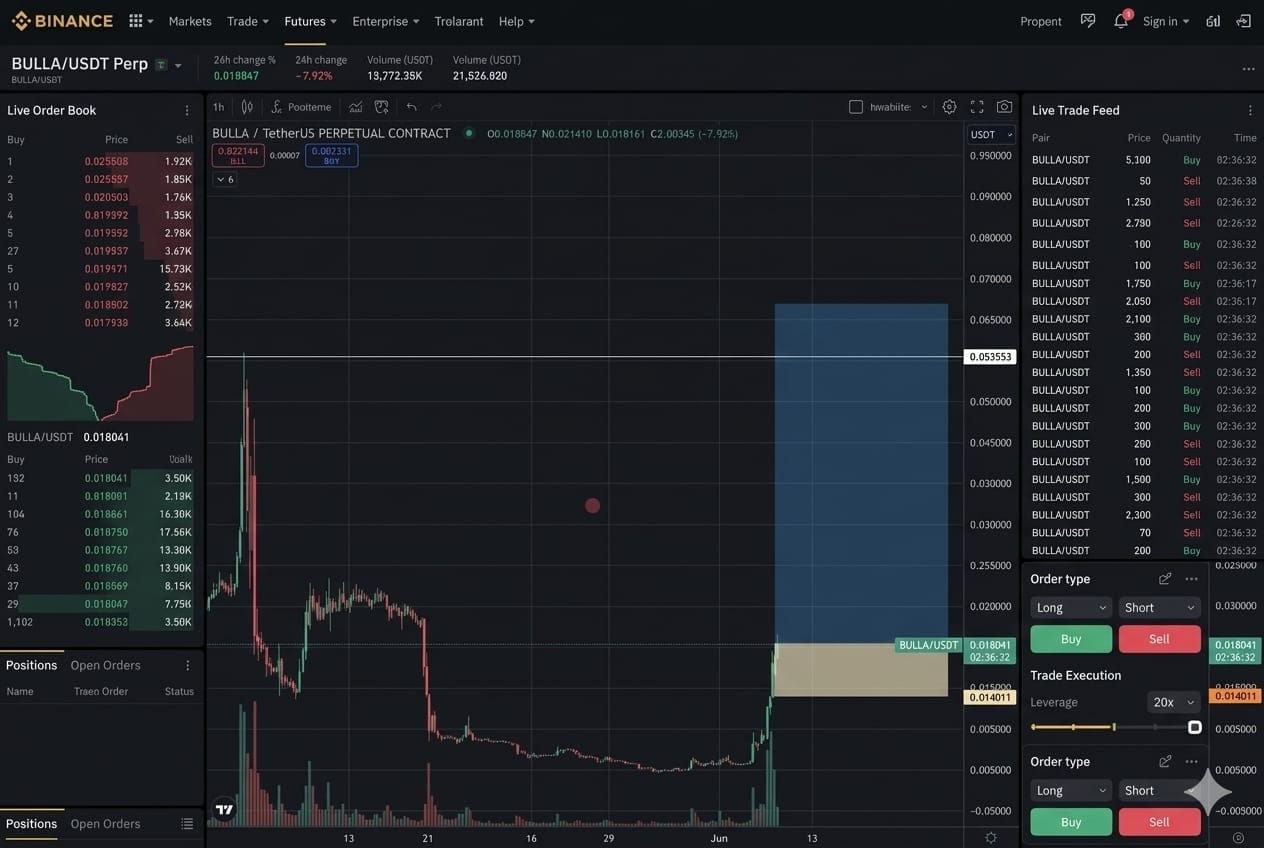Screen dimensions: 1264x848
Task: Open the Markets menu
Action: pos(190,21)
